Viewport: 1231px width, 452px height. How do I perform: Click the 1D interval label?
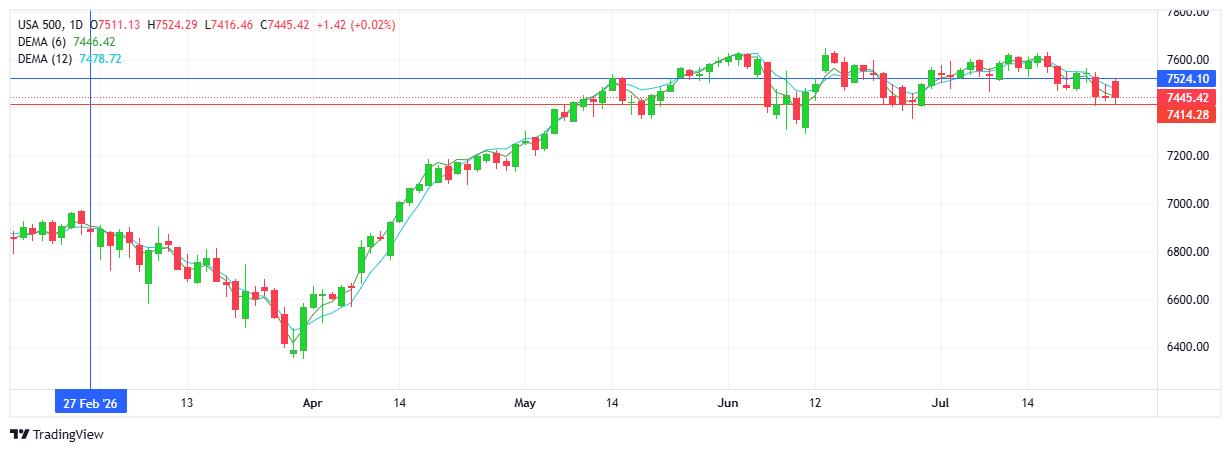click(77, 25)
